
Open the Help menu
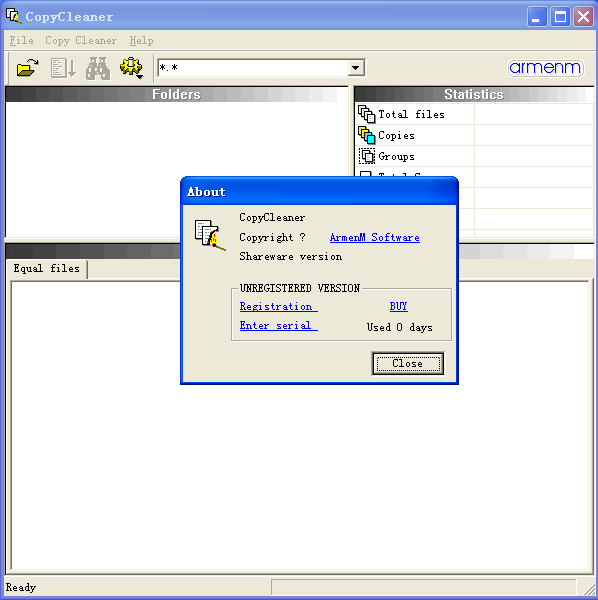pos(141,40)
